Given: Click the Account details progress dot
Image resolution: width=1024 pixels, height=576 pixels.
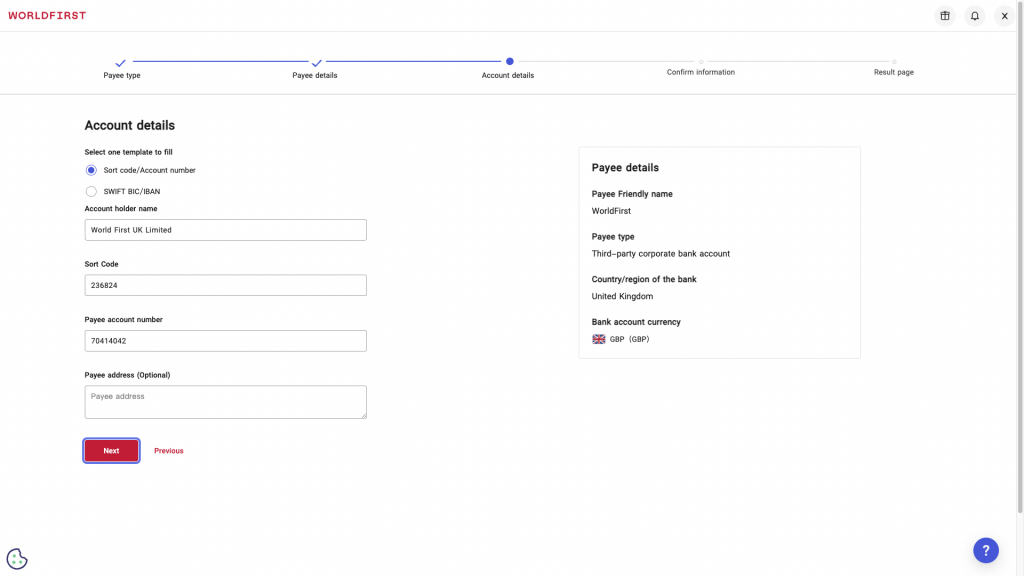Looking at the screenshot, I should click(x=508, y=61).
